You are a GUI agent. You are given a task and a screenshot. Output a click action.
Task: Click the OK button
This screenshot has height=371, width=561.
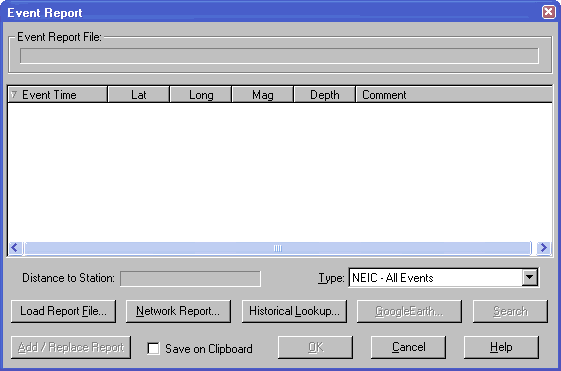coord(315,347)
